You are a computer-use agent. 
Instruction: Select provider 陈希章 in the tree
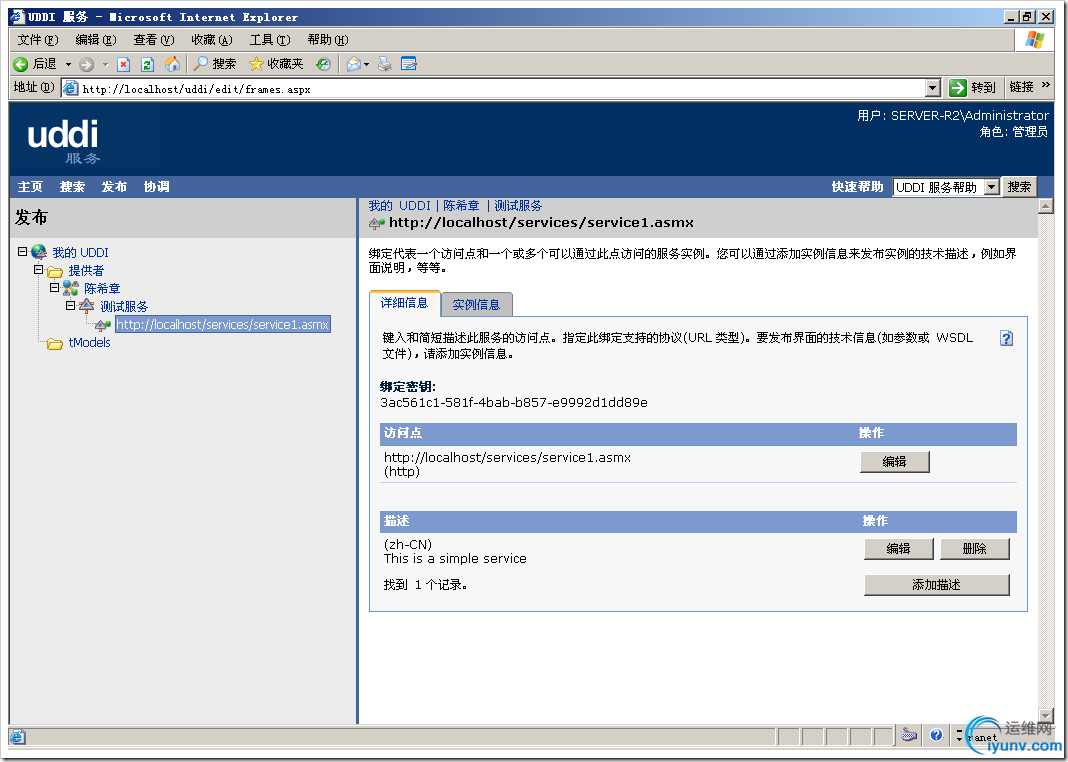coord(102,289)
